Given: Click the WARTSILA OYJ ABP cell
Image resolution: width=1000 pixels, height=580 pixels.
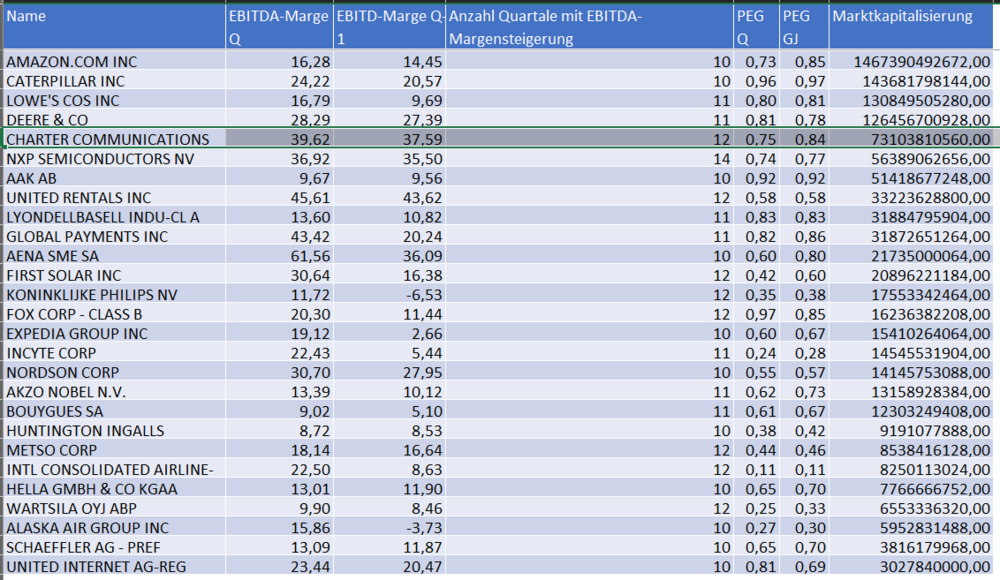Looking at the screenshot, I should coord(114,509).
